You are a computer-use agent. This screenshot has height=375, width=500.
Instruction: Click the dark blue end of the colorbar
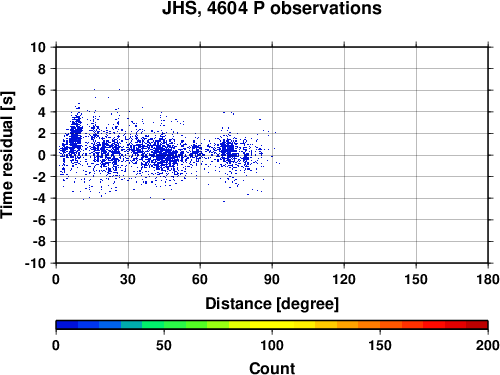coord(67,325)
